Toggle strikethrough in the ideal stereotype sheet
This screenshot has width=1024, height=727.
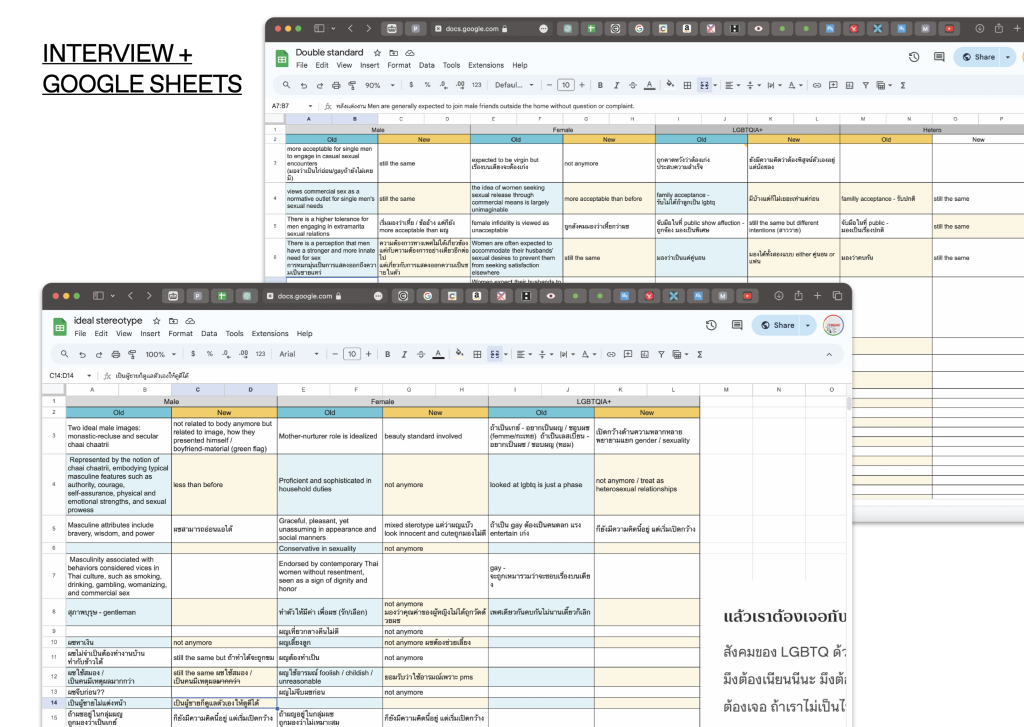point(421,354)
